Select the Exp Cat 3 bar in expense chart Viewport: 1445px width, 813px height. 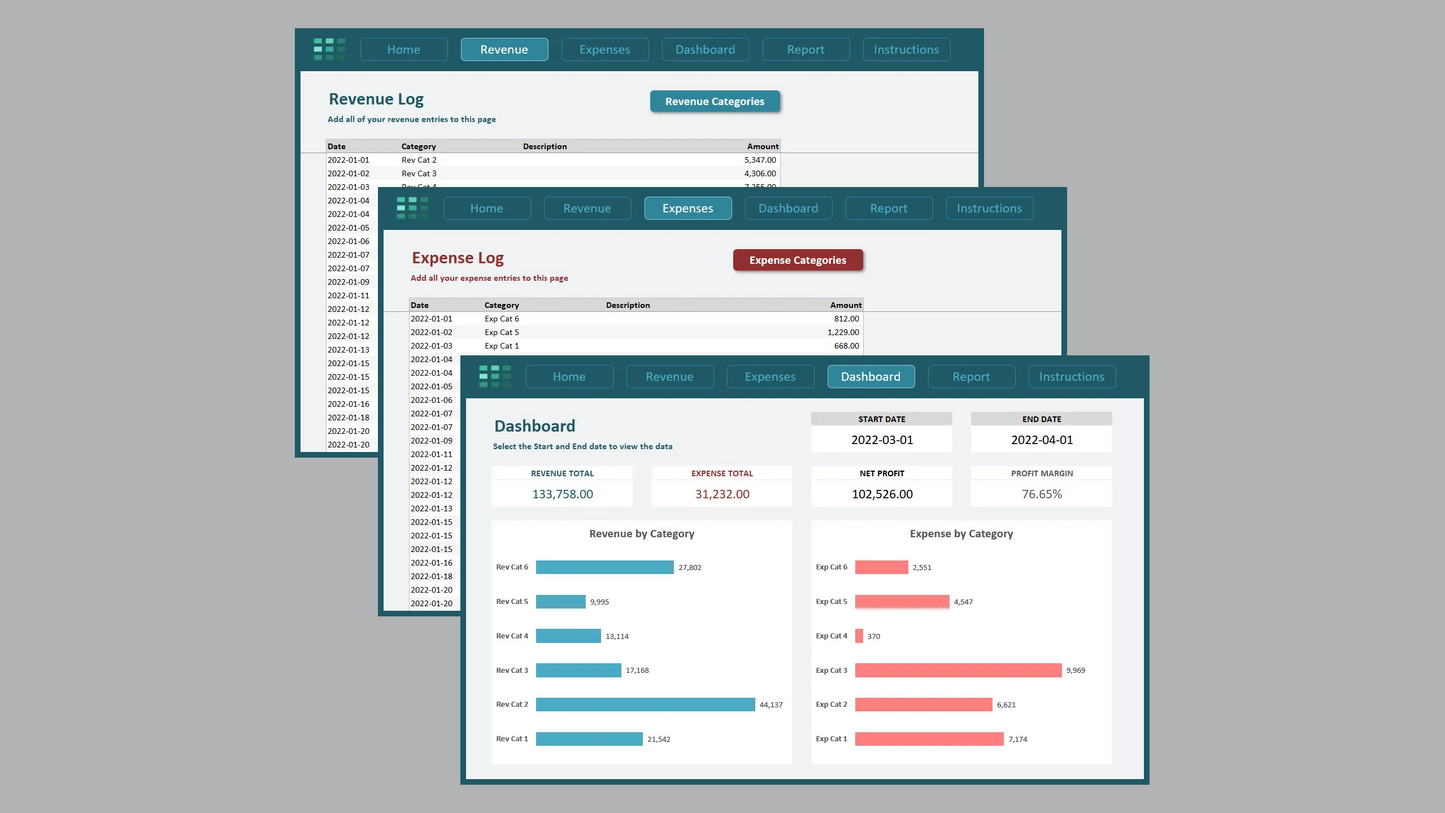958,670
